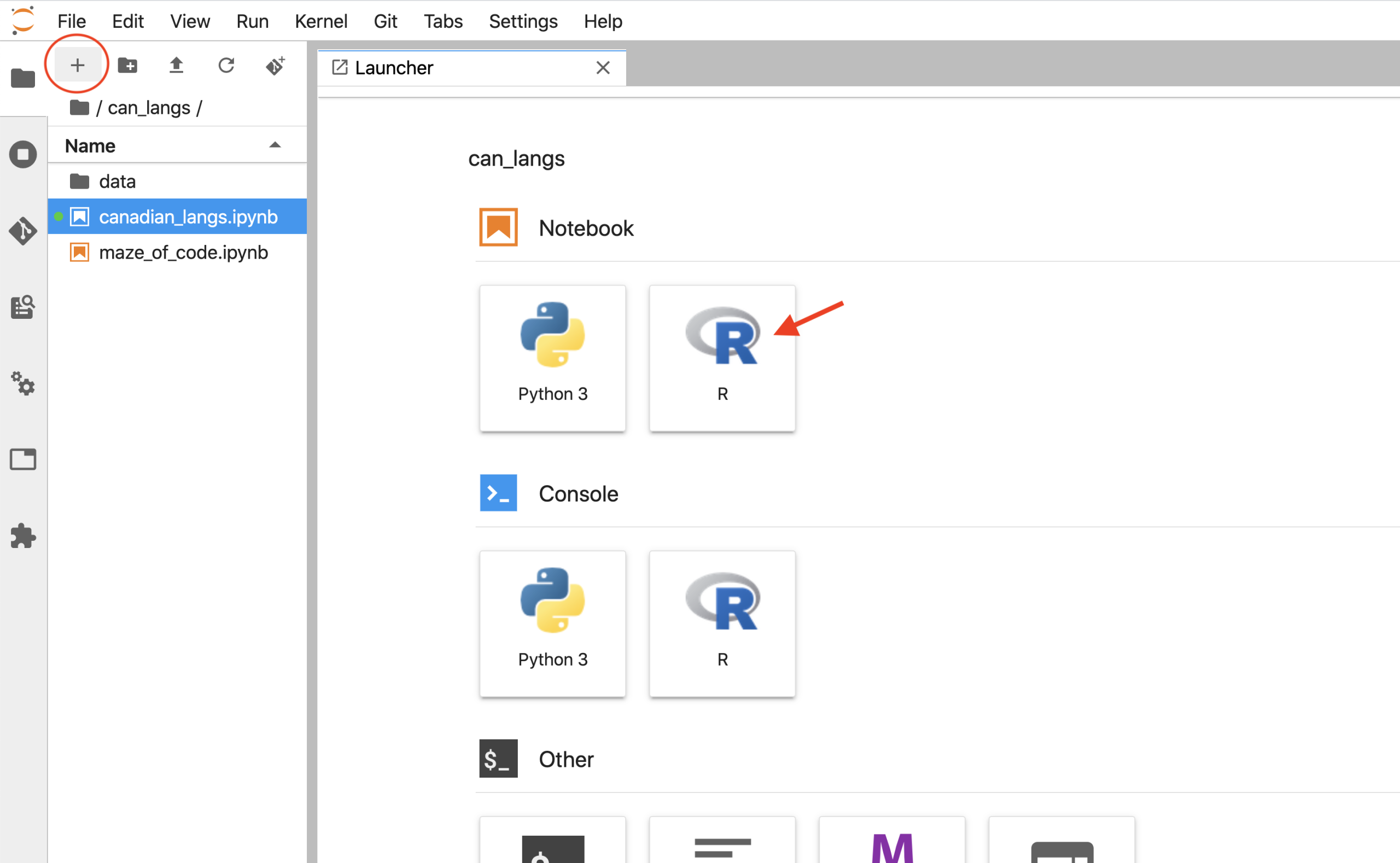Screen dimensions: 1400x863
Task: Open the data folder
Action: point(117,182)
